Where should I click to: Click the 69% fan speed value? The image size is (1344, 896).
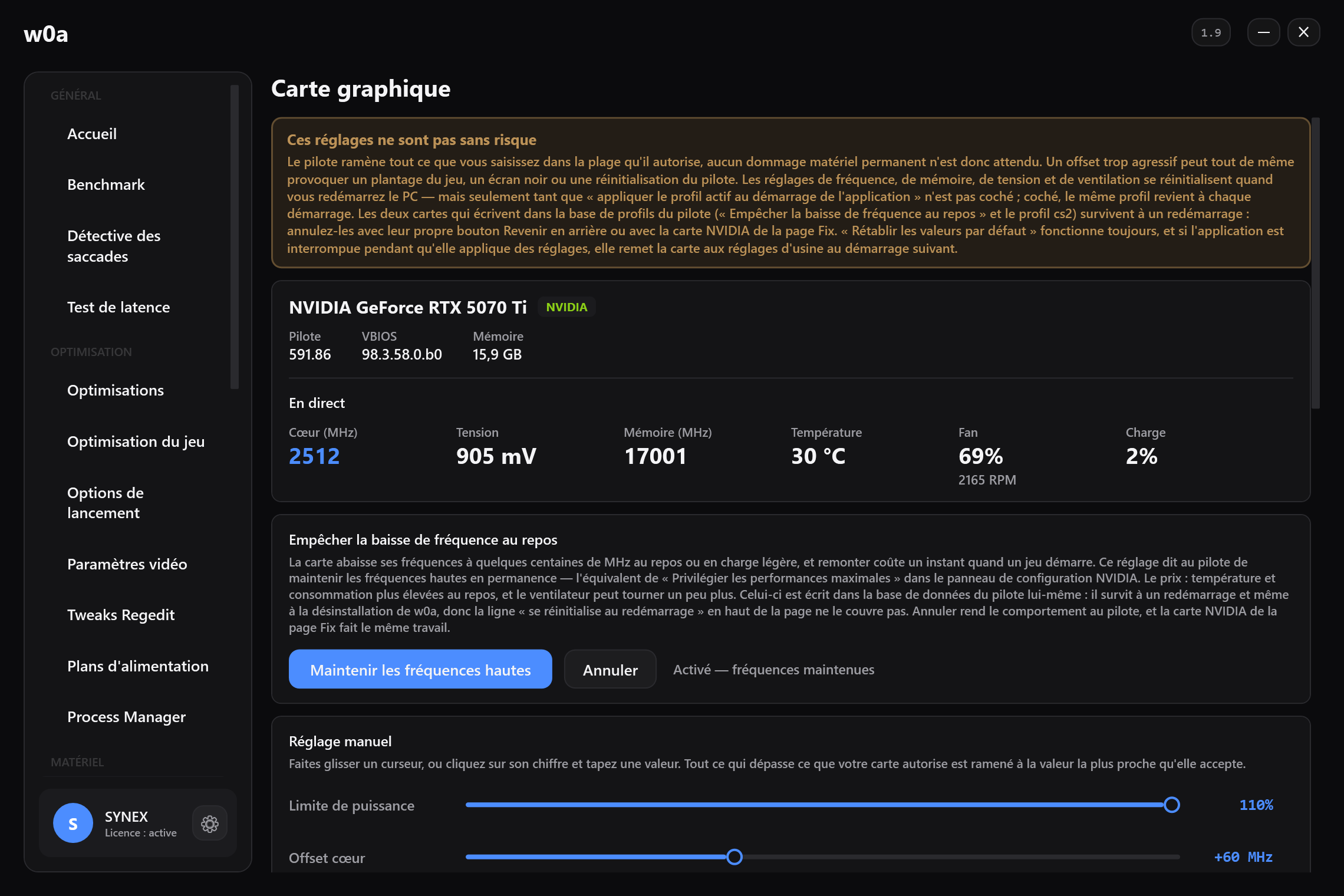click(x=981, y=456)
